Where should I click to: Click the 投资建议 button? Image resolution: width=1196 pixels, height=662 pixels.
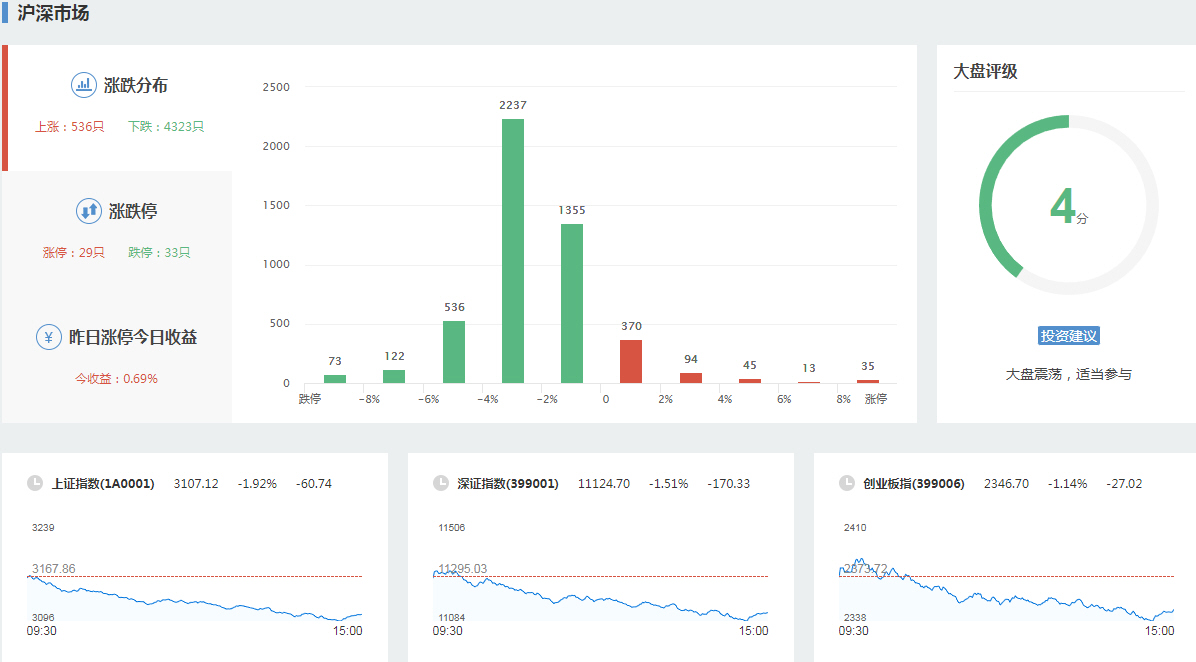[x=1068, y=336]
